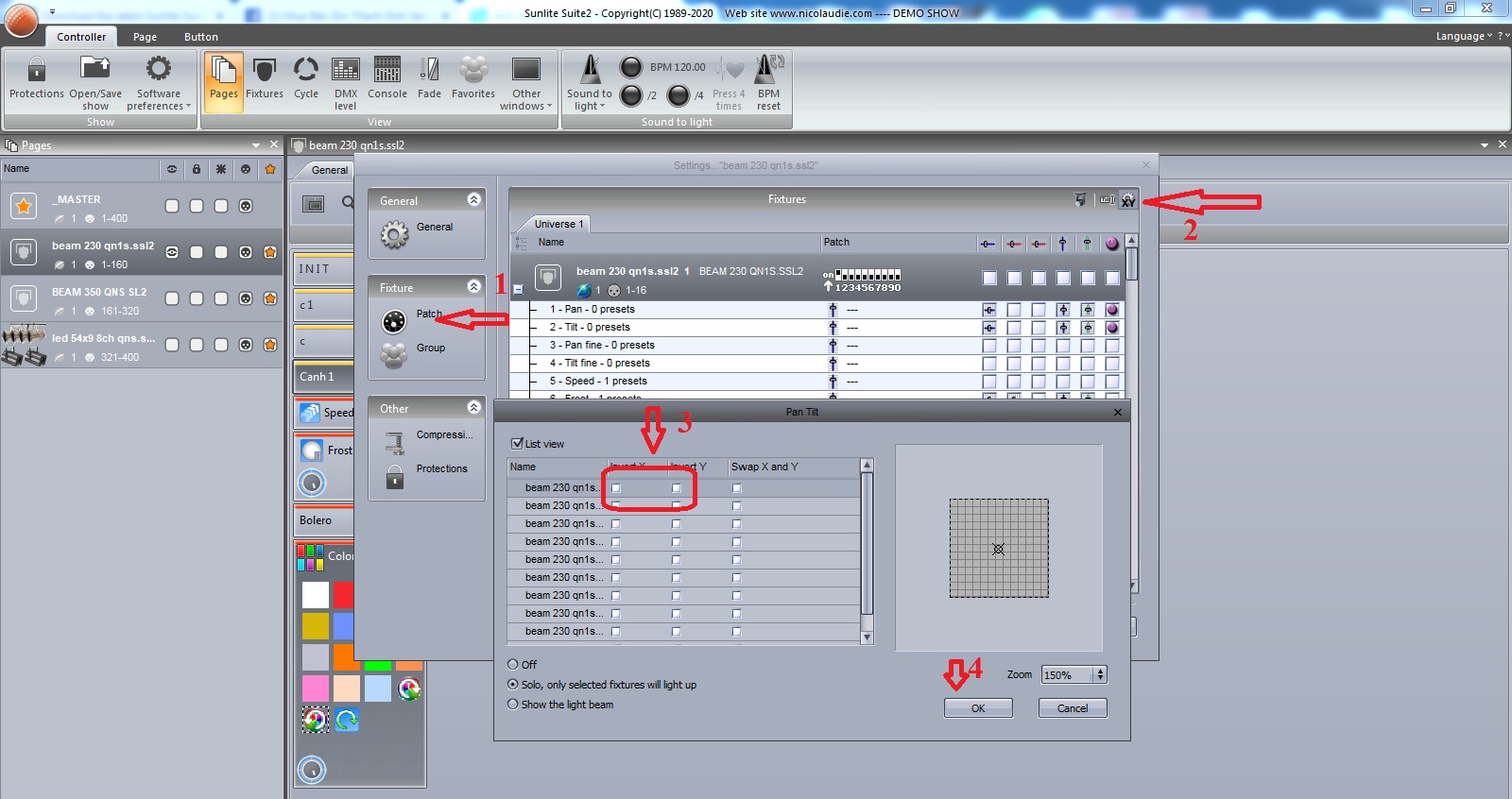Select the BPM /2 divider knob
Viewport: 1512px width, 799px height.
pyautogui.click(x=631, y=95)
